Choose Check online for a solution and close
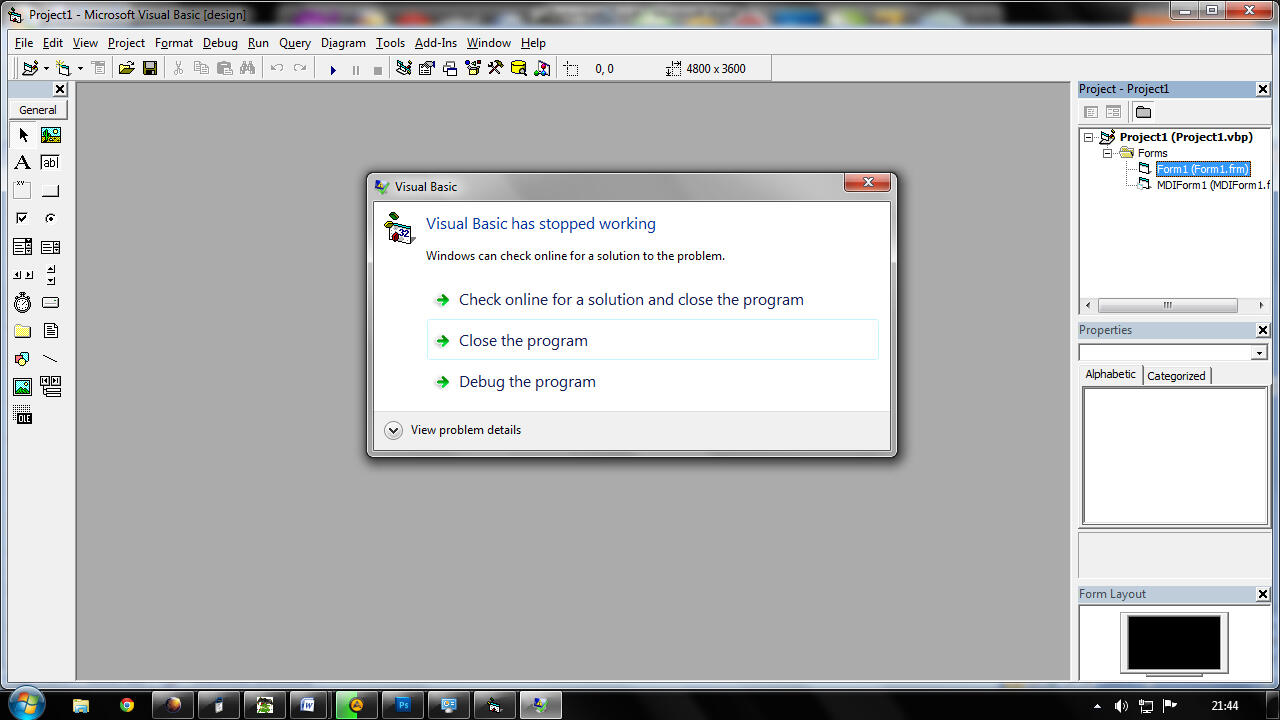This screenshot has height=720, width=1280. [x=653, y=300]
